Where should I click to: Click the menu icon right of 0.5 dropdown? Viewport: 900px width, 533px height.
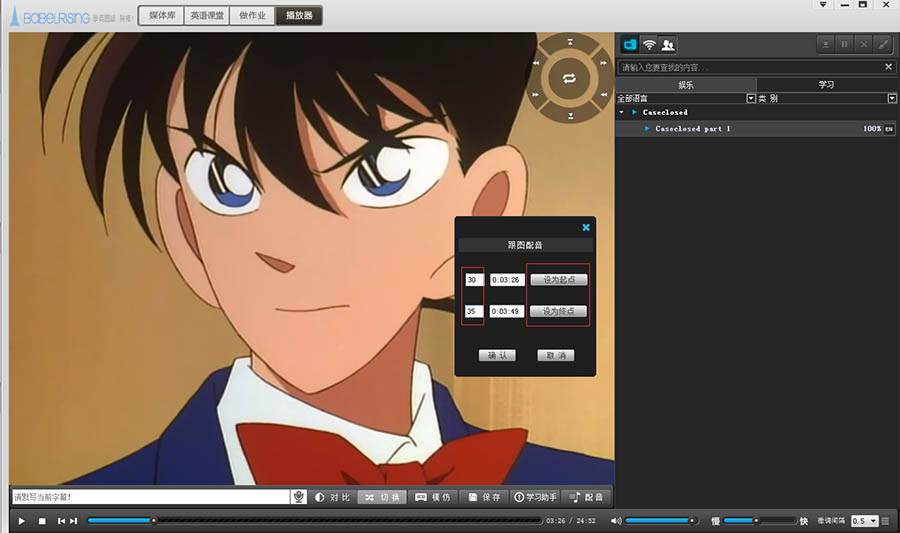(885, 521)
